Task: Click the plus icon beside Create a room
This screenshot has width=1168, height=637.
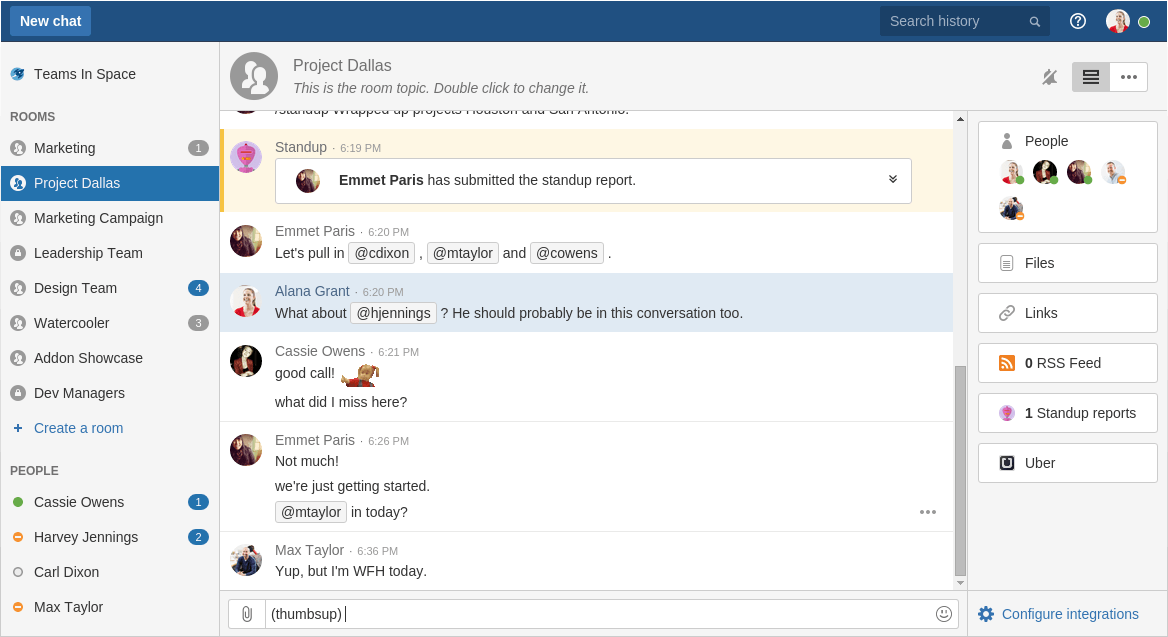Action: coord(18,428)
